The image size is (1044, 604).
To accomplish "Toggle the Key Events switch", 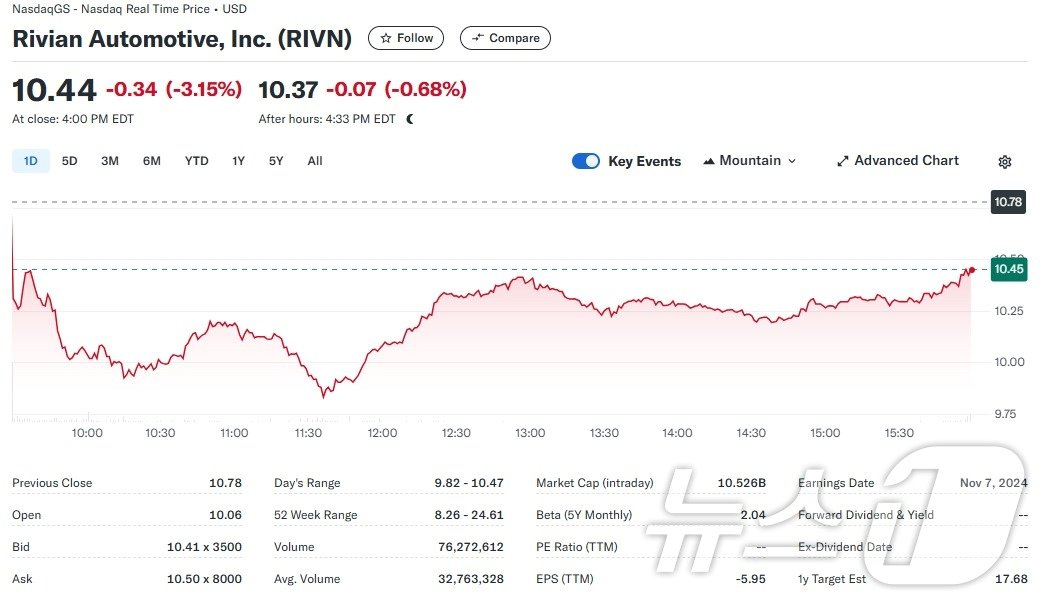I will click(586, 161).
